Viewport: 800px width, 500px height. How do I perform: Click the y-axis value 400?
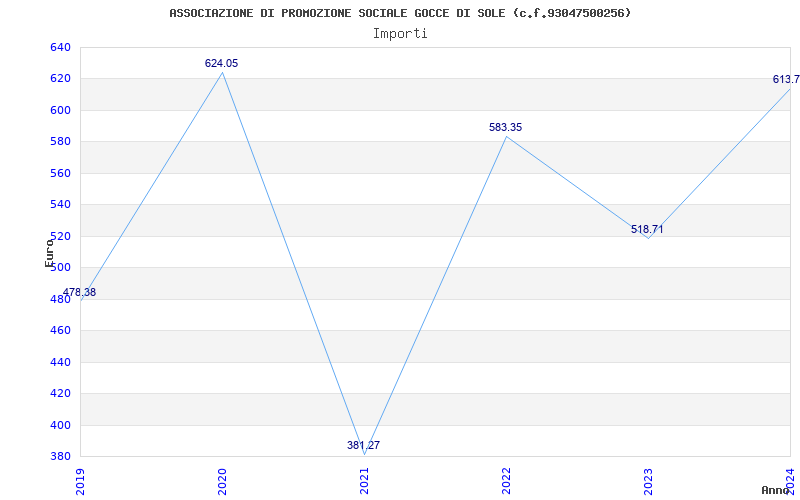coord(60,425)
